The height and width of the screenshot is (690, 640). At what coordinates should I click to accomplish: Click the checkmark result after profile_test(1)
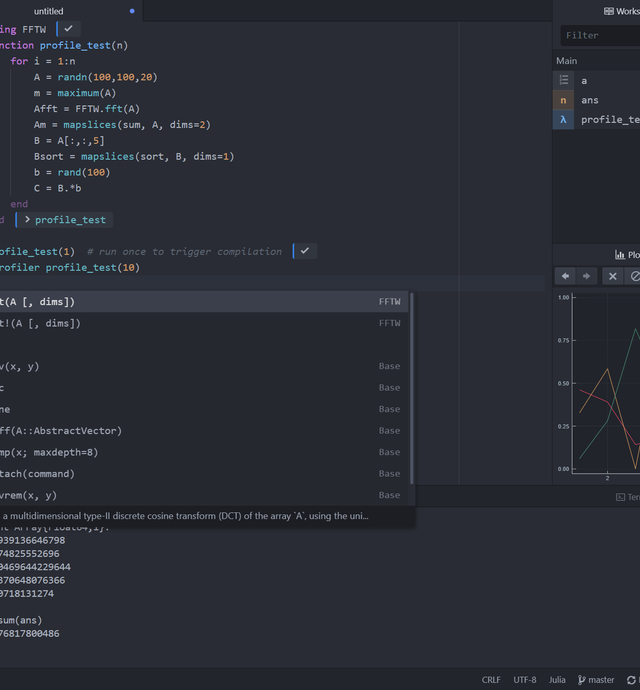point(305,251)
